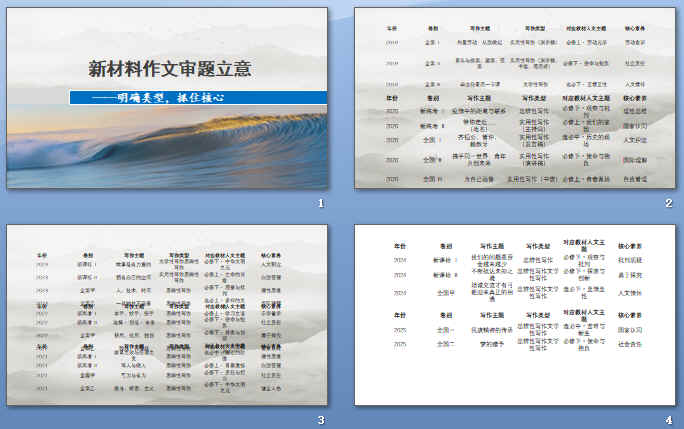Click the 核心素养 header at top of slide 4
This screenshot has width=684, height=429.
pyautogui.click(x=632, y=244)
